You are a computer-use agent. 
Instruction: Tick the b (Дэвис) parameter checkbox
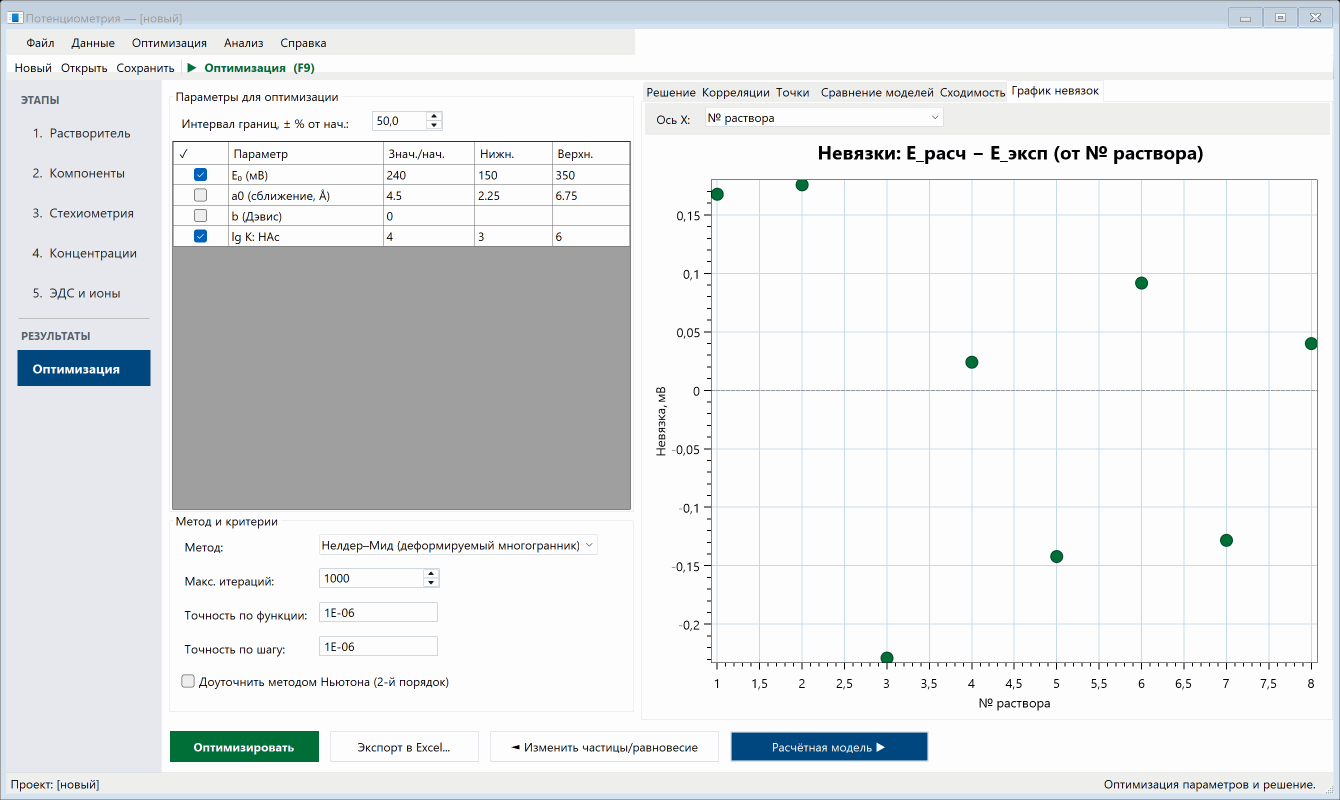[200, 216]
